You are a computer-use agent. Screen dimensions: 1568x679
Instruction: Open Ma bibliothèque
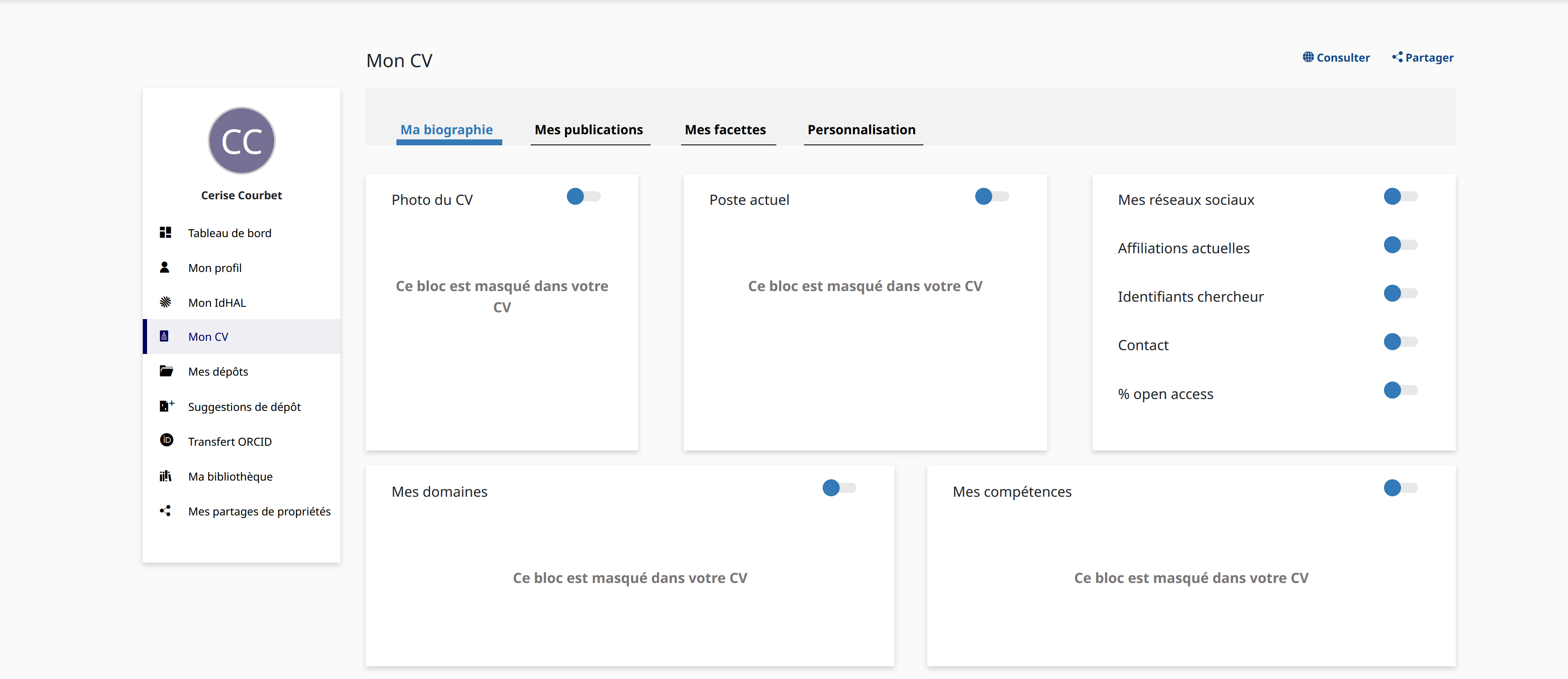tap(242, 476)
